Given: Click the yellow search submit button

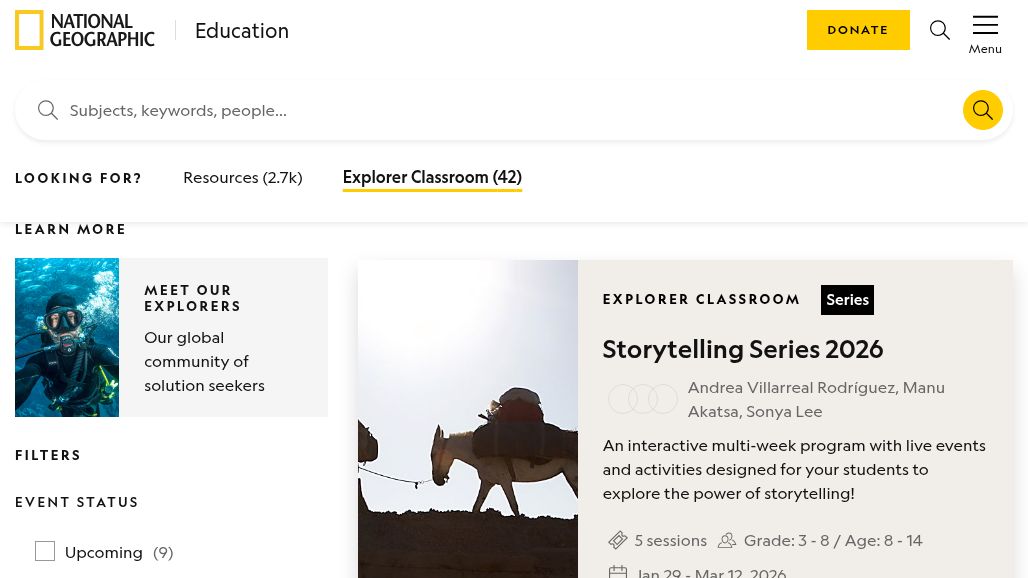Looking at the screenshot, I should (x=982, y=110).
